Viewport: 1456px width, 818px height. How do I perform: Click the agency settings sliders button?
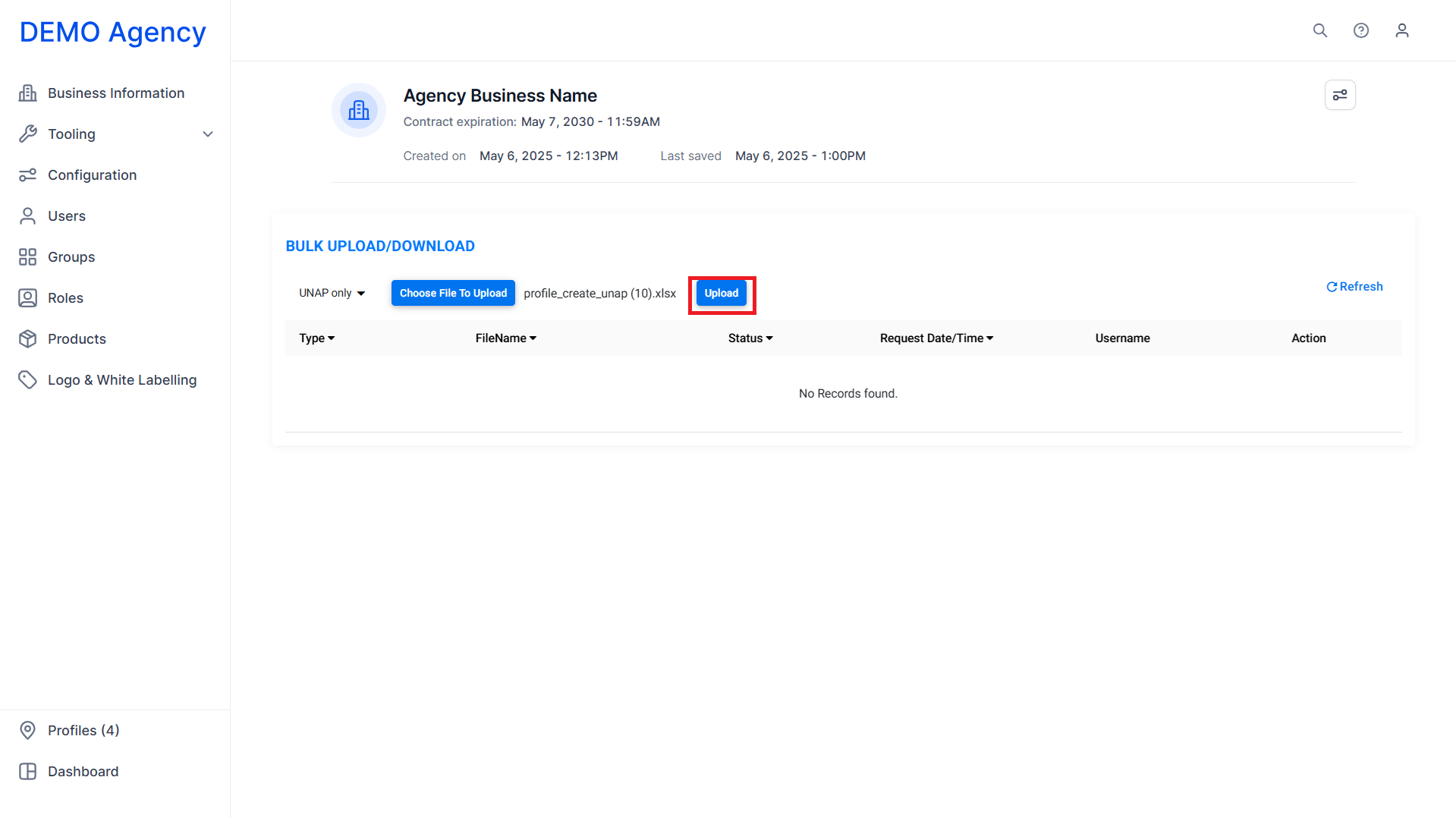1340,95
